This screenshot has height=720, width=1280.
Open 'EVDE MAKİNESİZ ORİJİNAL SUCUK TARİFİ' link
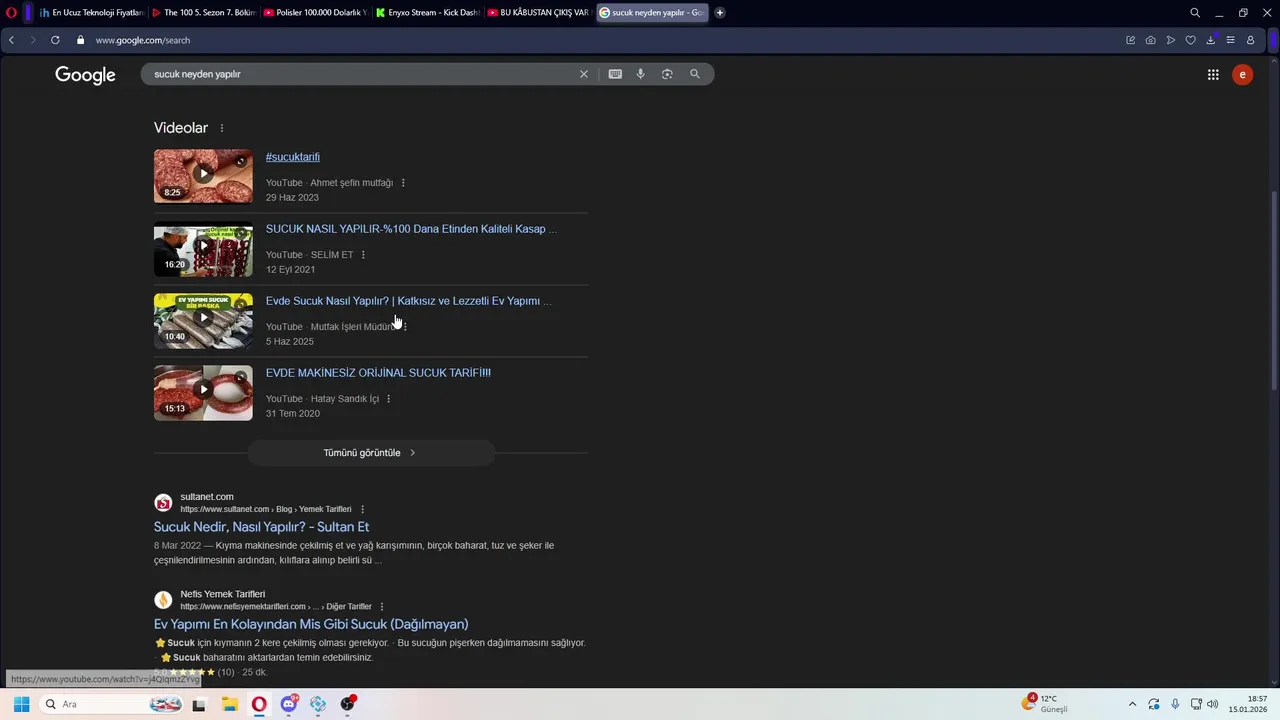(x=378, y=373)
